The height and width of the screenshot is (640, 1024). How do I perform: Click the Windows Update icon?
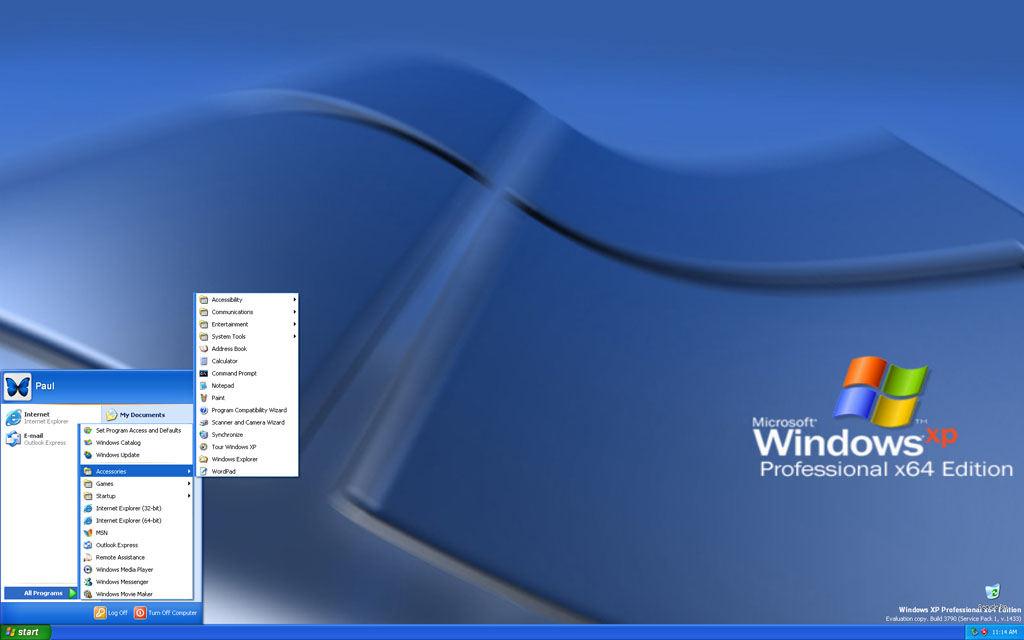pyautogui.click(x=88, y=455)
